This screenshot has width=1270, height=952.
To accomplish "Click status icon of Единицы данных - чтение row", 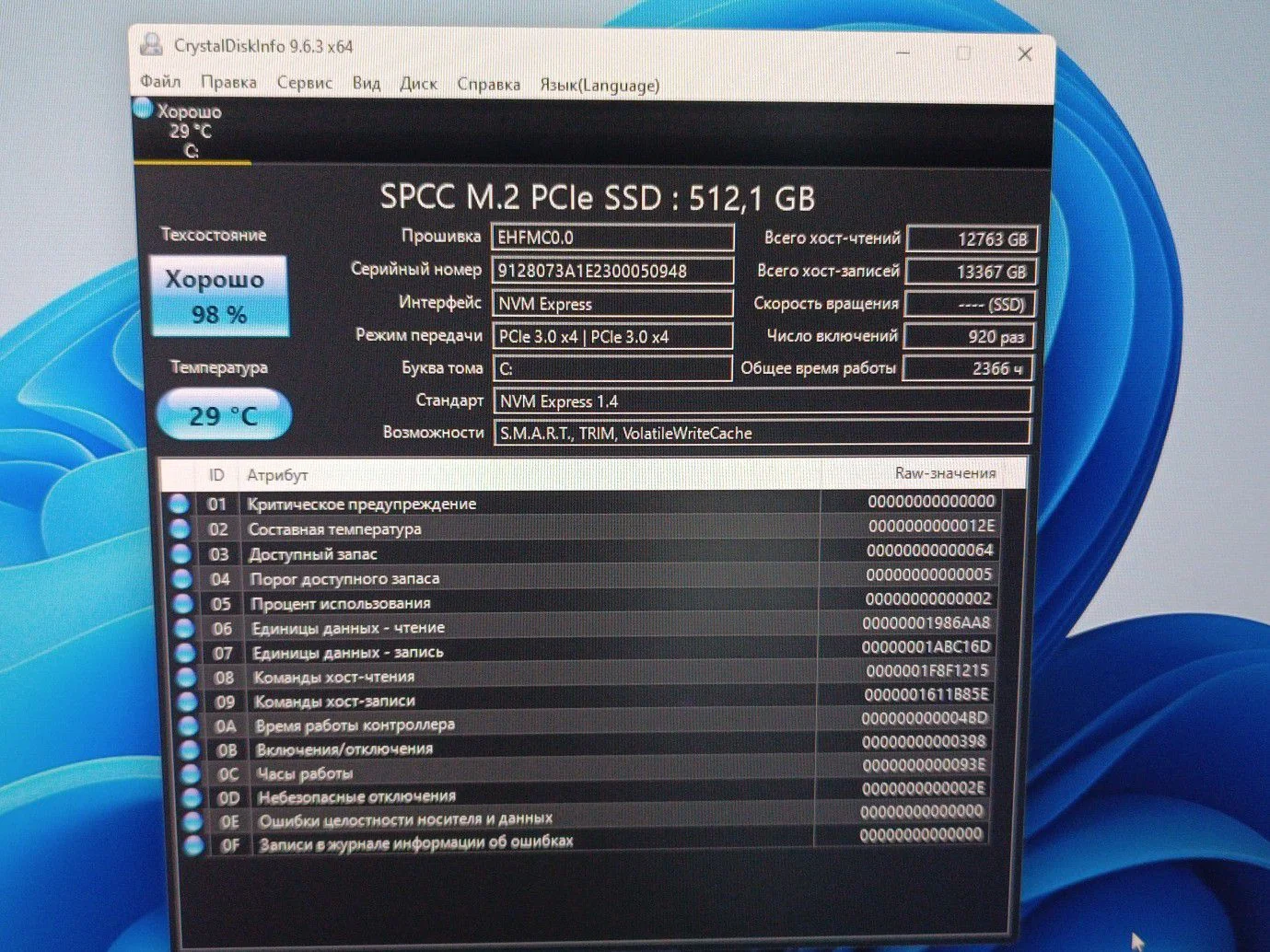I will [184, 629].
